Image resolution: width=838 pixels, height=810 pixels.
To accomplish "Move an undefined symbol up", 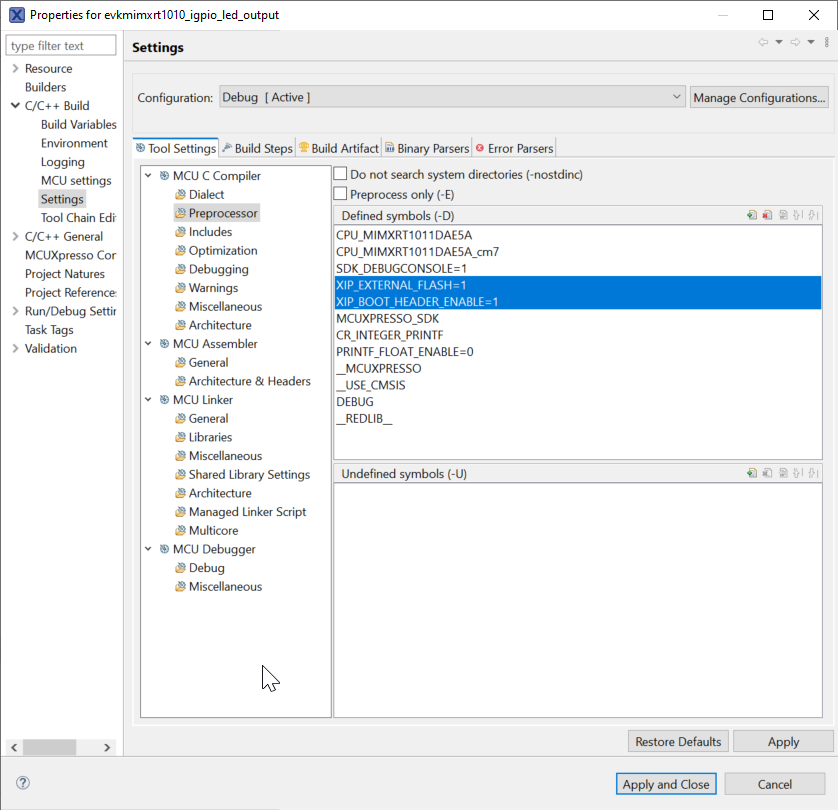I will click(798, 473).
